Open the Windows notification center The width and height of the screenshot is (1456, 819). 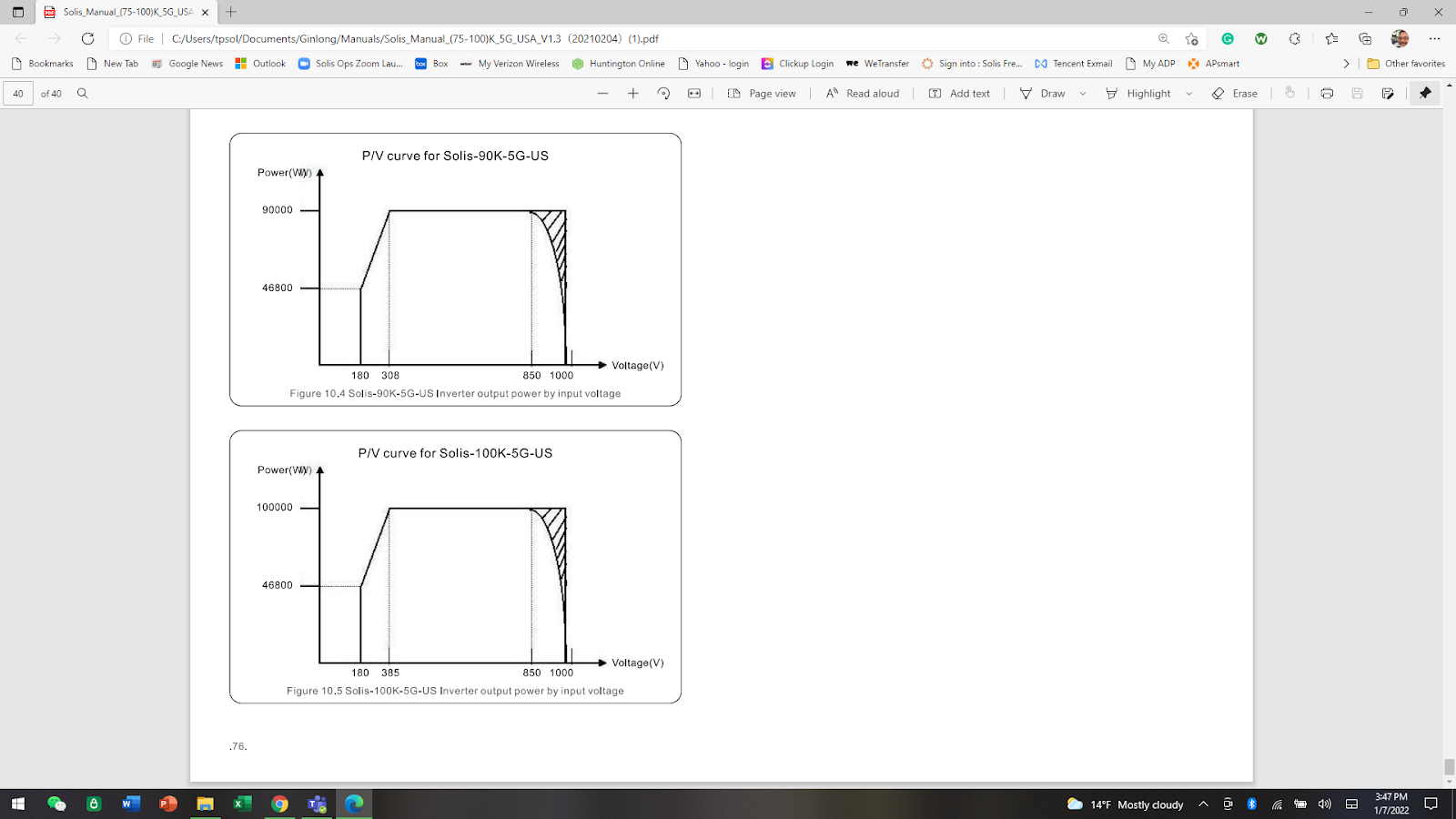point(1431,804)
